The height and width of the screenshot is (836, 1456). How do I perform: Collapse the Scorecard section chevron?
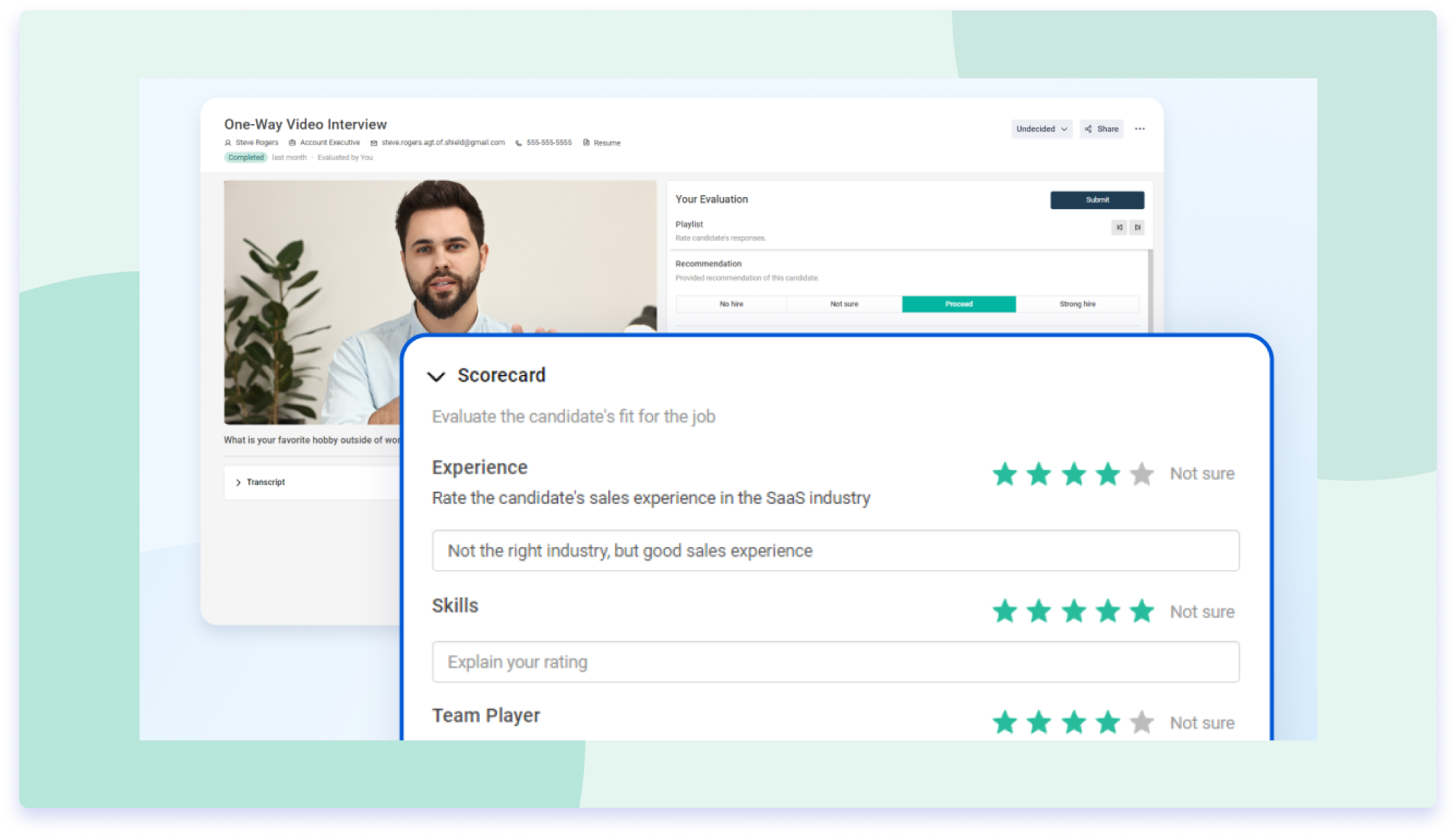pos(436,377)
